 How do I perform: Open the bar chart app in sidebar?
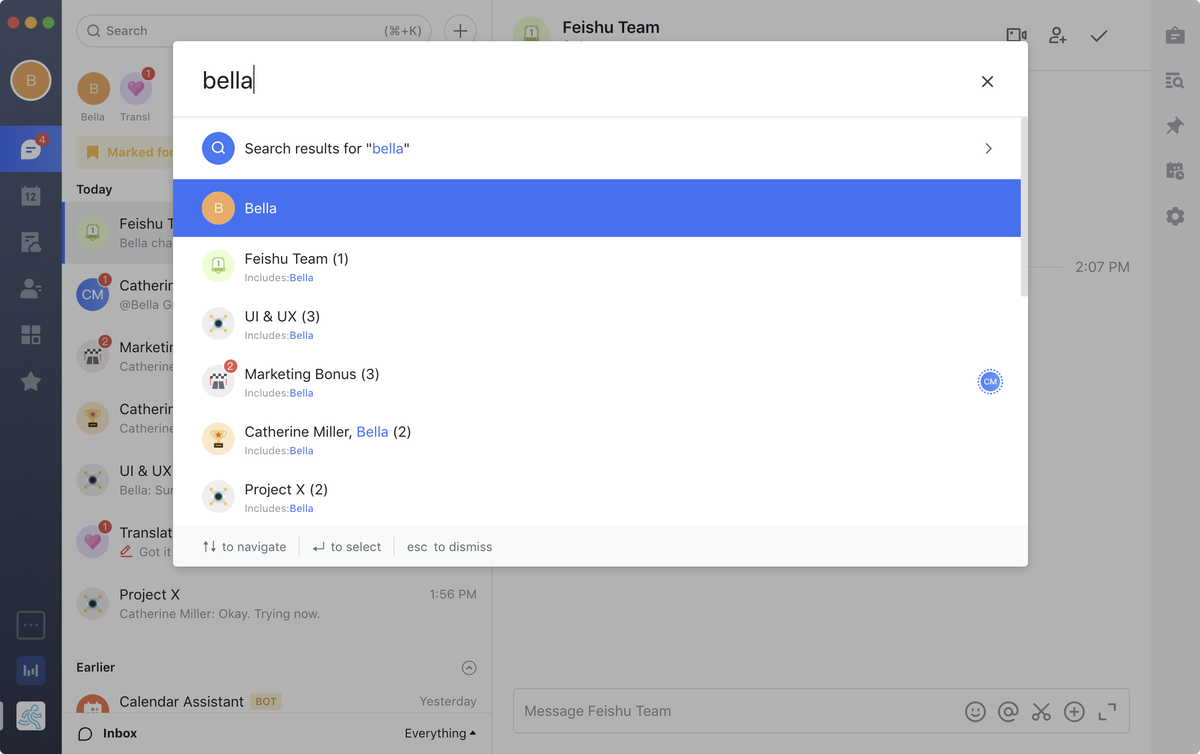(31, 670)
